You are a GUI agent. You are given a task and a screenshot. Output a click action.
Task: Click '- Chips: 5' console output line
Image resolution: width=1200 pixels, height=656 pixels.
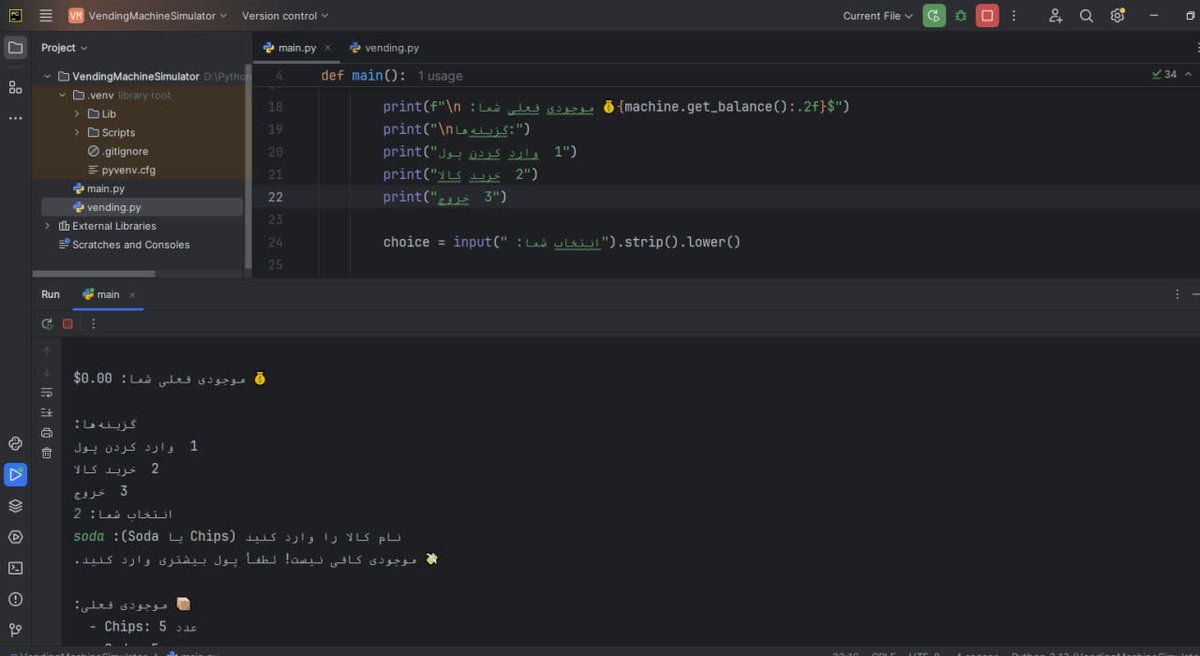[143, 627]
